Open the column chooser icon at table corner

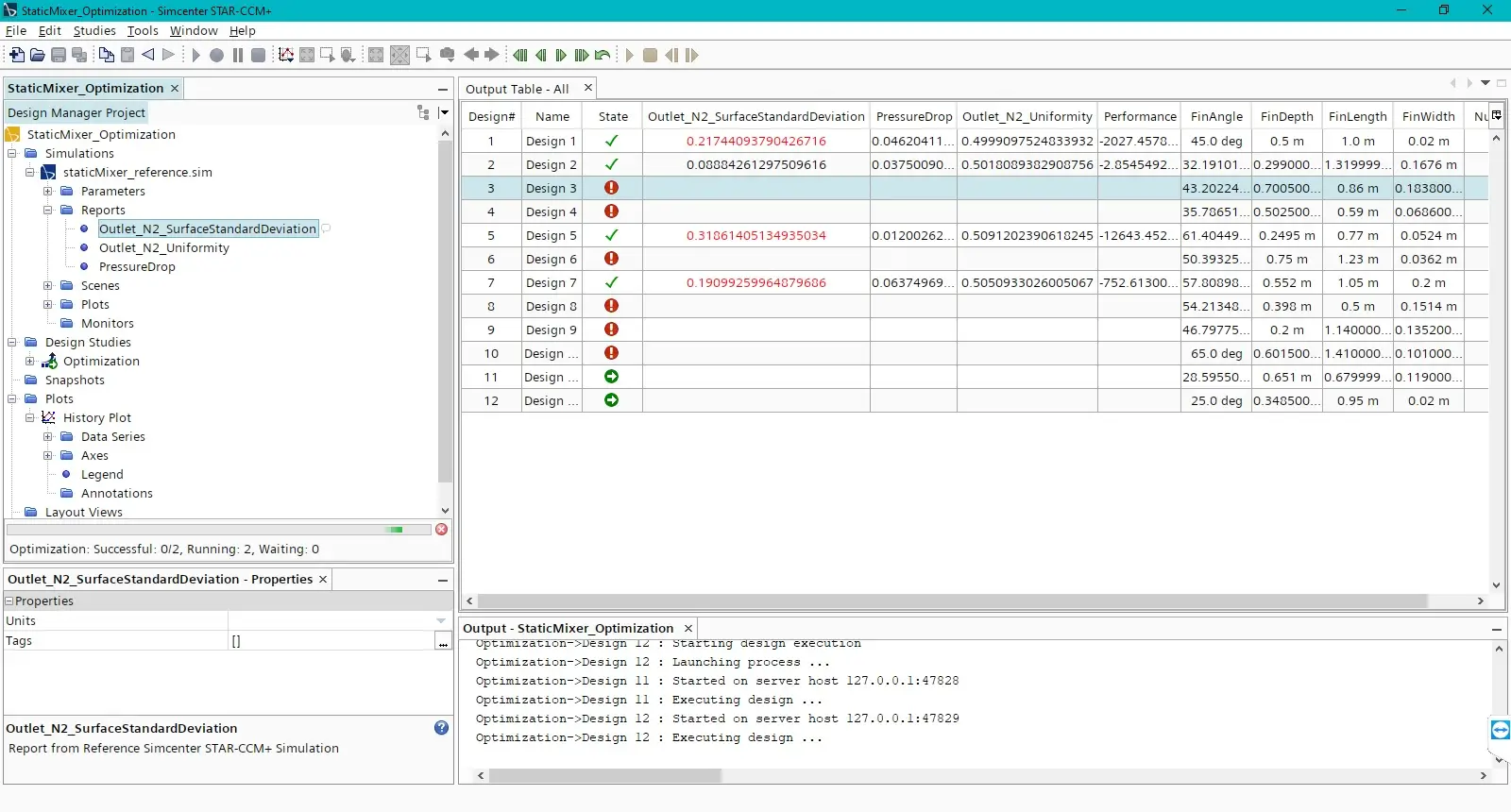tap(1496, 115)
